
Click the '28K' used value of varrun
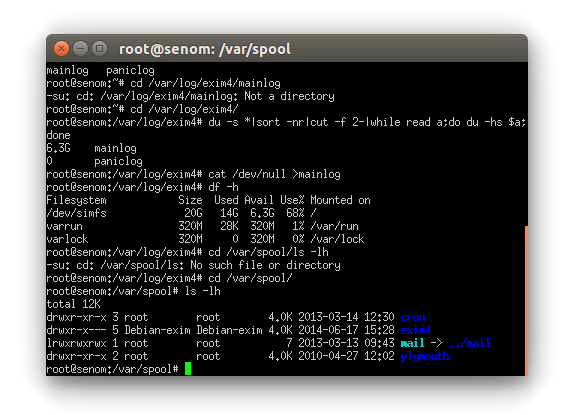coord(229,226)
